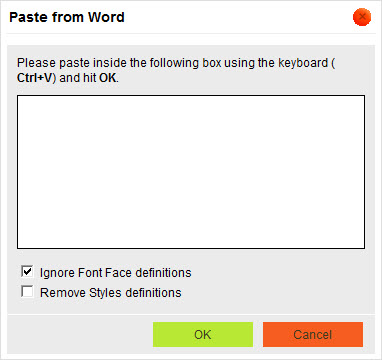Click the bold Ctrl+V text
The image size is (382, 360).
click(x=35, y=78)
